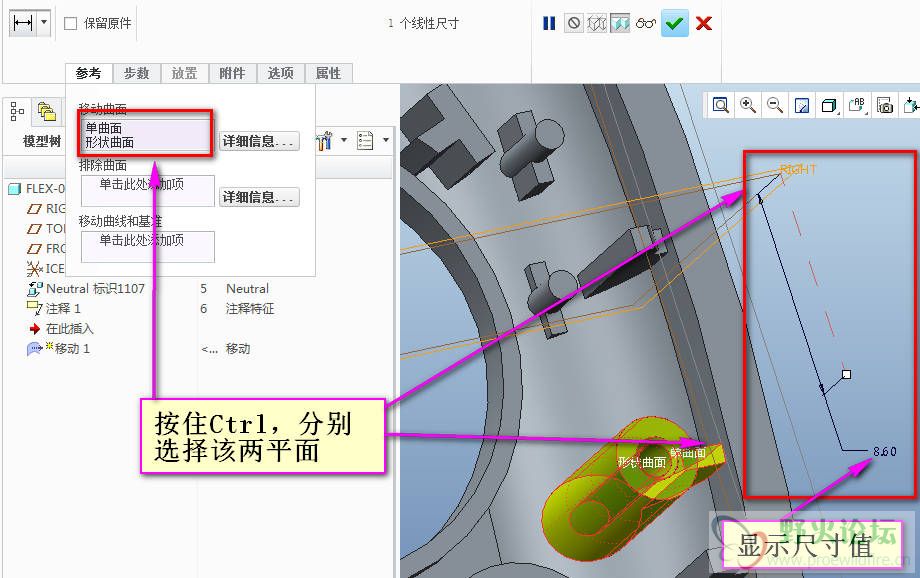Click the refit view icon
The width and height of the screenshot is (920, 578).
(x=721, y=106)
